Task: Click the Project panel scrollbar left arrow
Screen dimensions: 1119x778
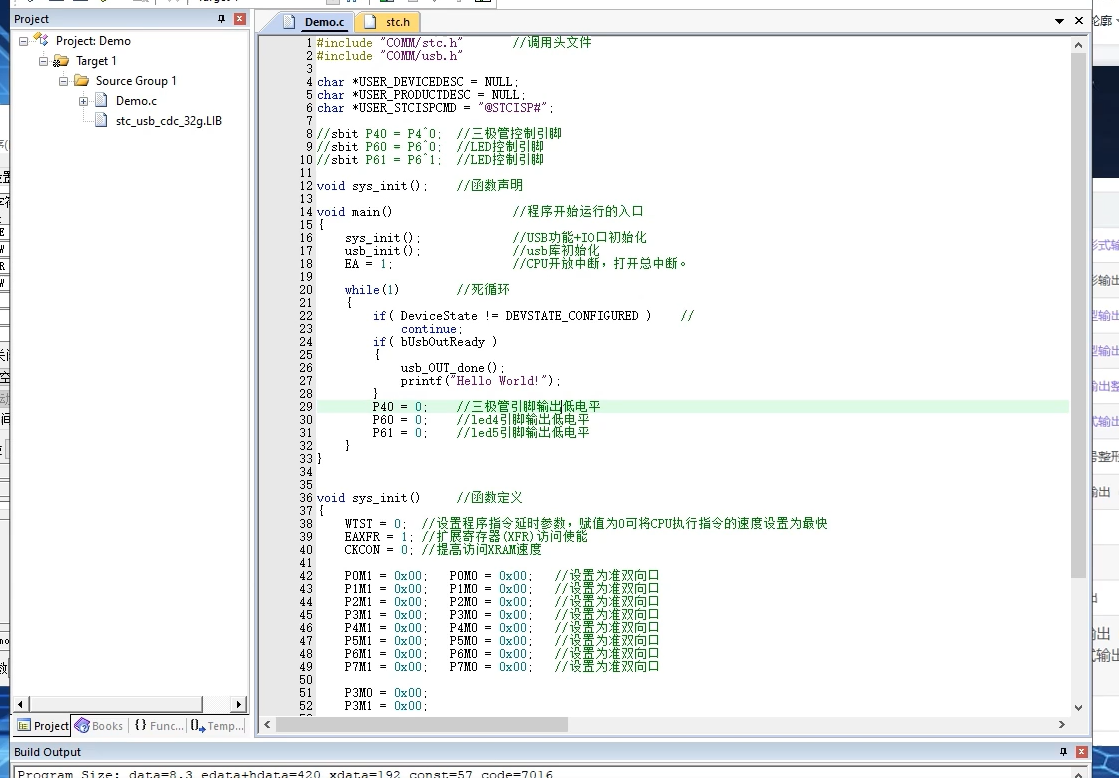Action: (20, 704)
